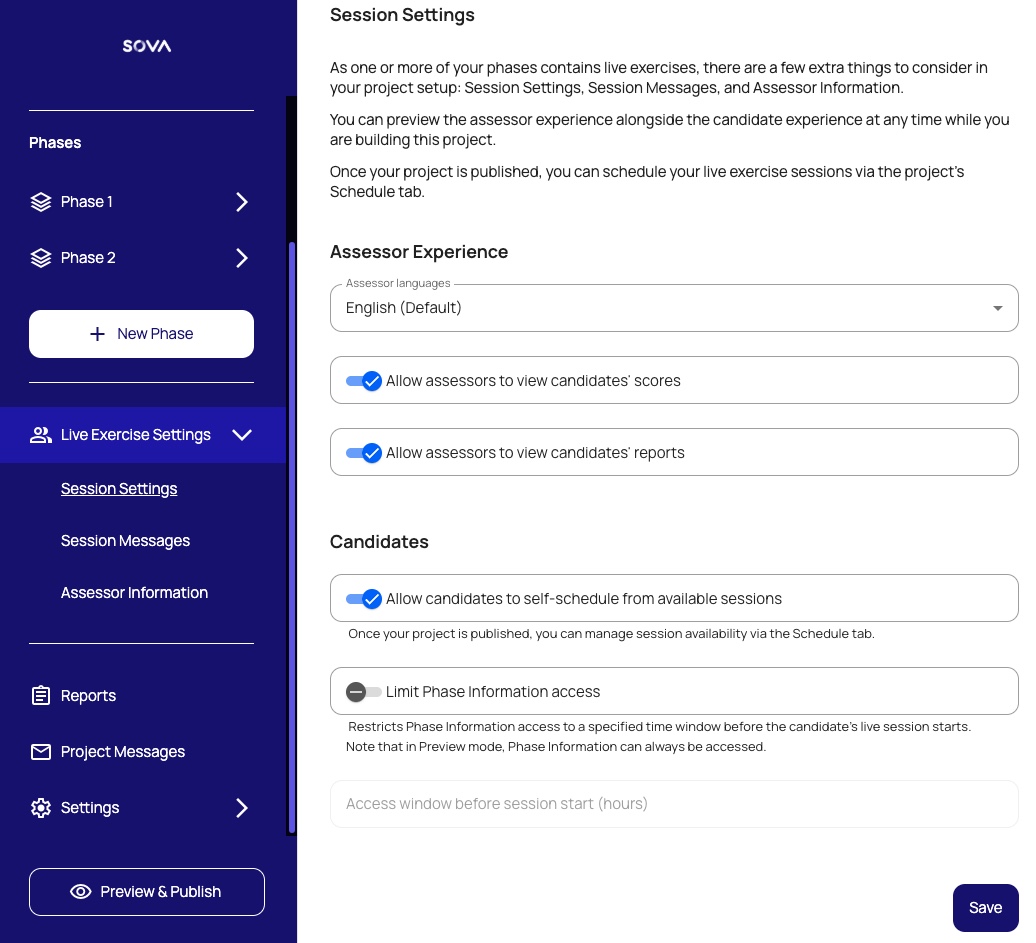Click the Settings gear icon
Viewport: 1036px width, 943px height.
[x=41, y=808]
